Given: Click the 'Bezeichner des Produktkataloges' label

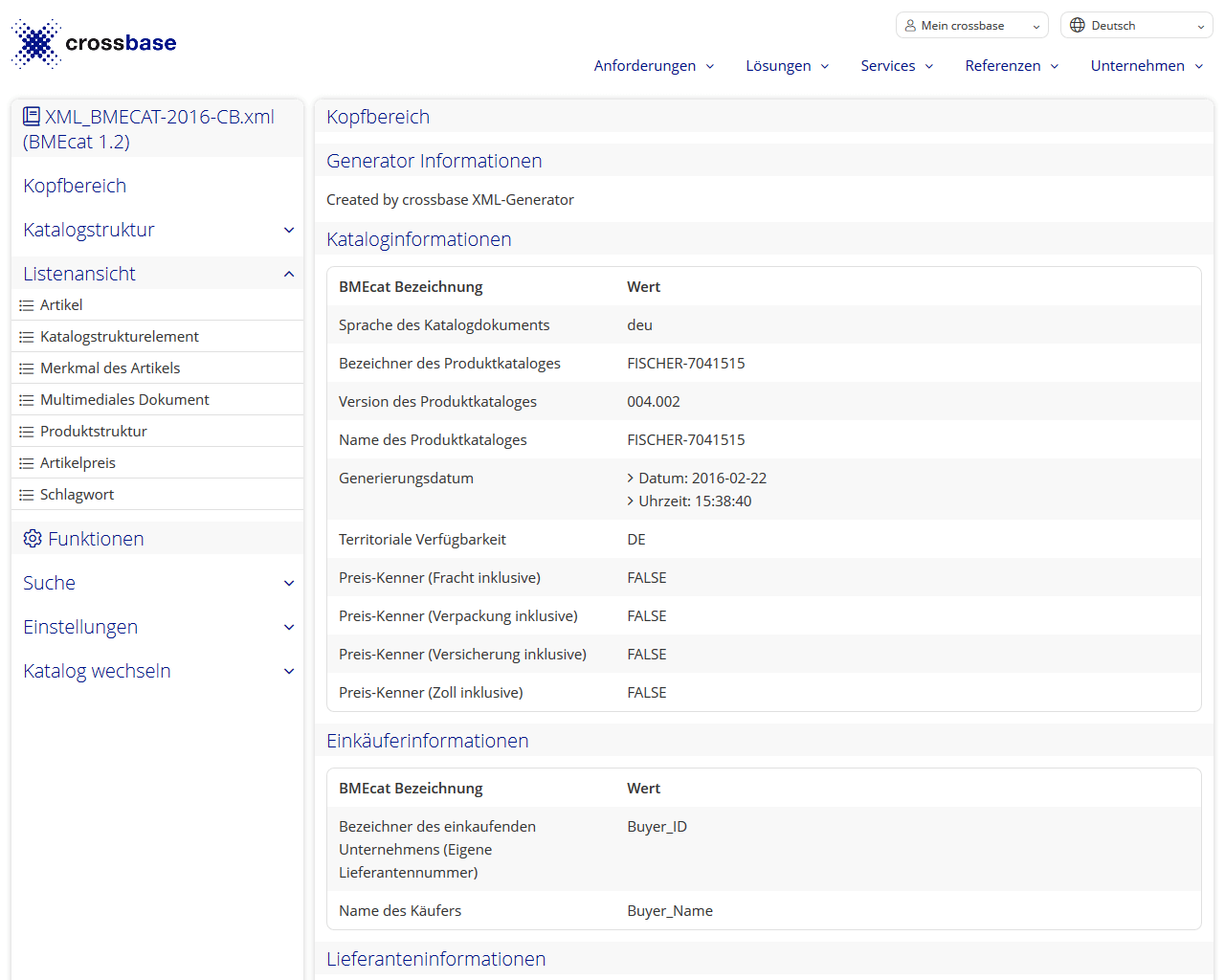Looking at the screenshot, I should 450,364.
